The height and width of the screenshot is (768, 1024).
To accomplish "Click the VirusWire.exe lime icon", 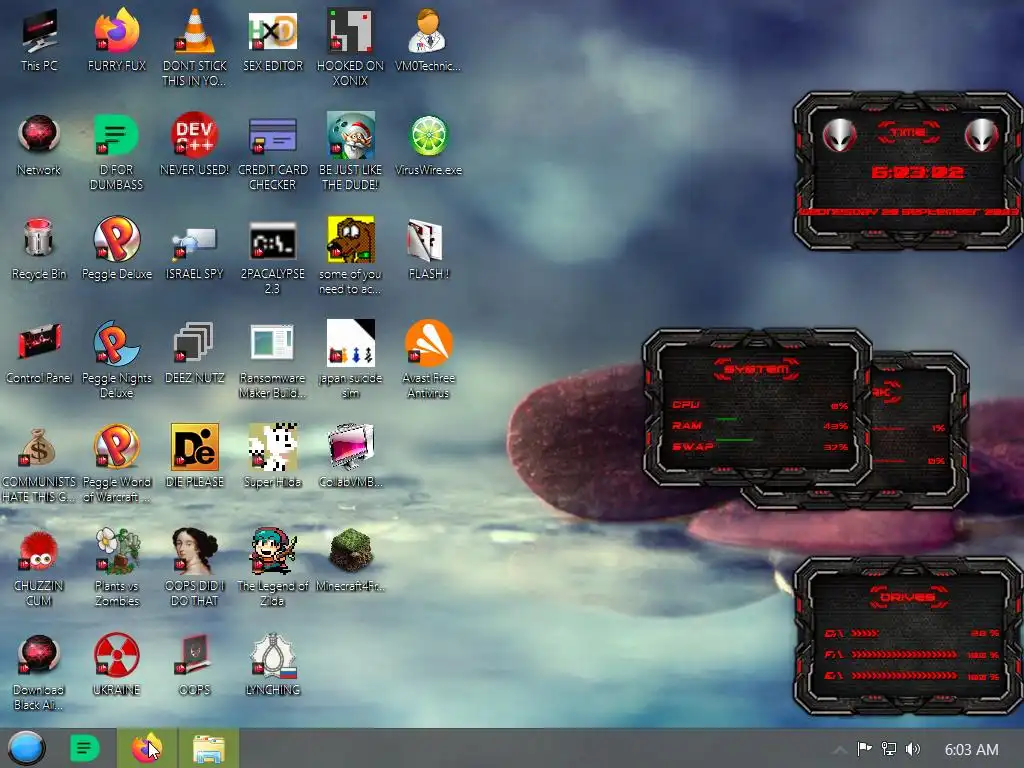I will click(428, 145).
